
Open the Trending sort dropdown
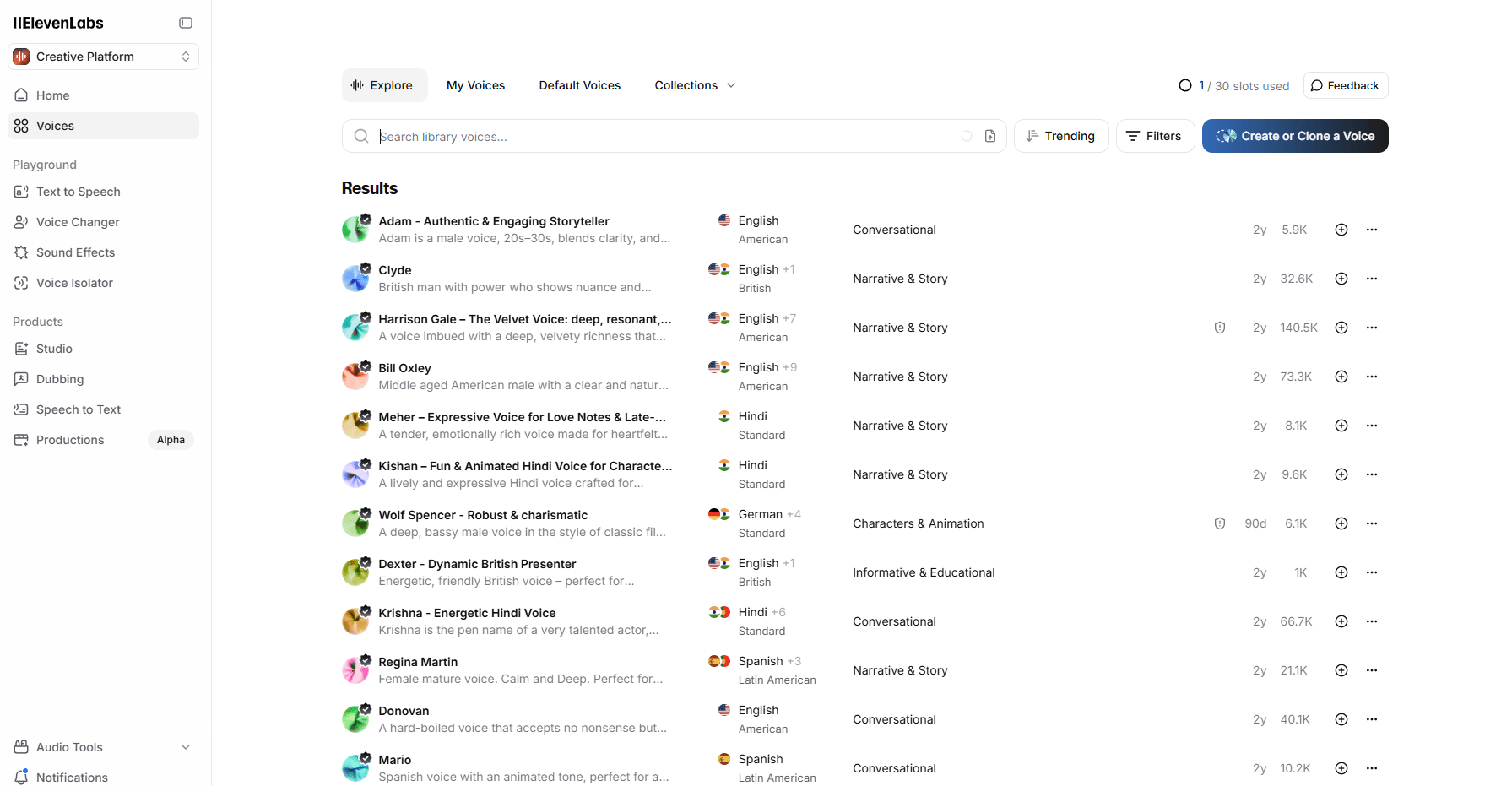[x=1061, y=136]
